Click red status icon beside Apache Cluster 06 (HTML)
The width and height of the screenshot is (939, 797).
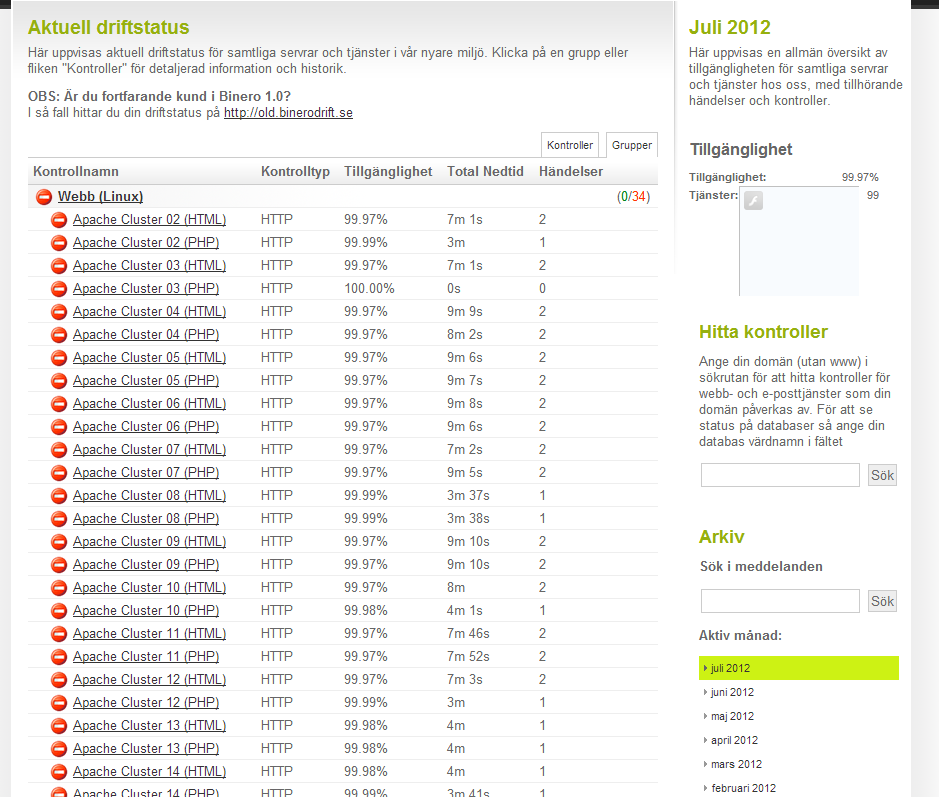[x=59, y=404]
